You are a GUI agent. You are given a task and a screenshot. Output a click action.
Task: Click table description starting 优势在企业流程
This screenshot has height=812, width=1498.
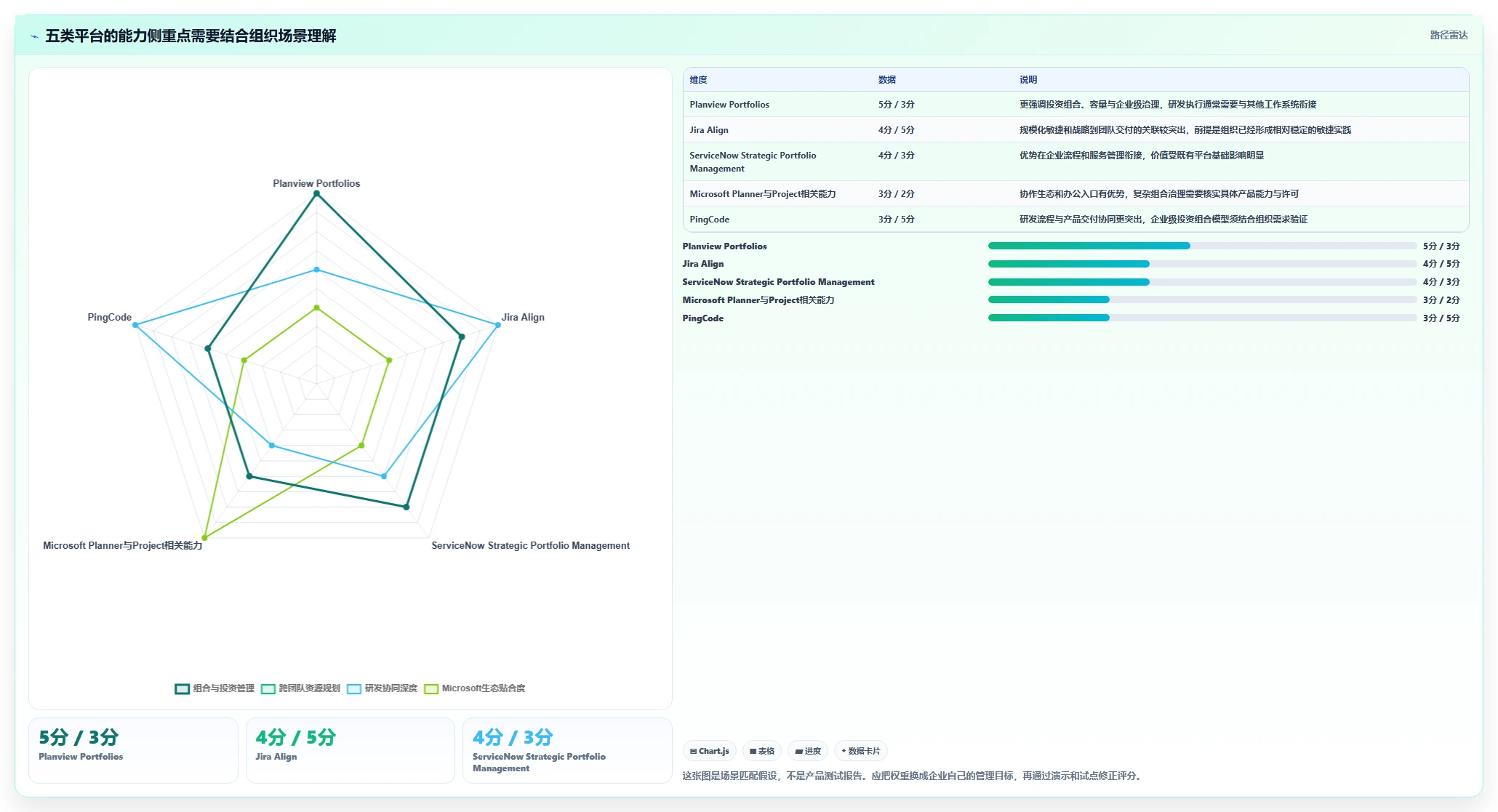pos(1142,156)
